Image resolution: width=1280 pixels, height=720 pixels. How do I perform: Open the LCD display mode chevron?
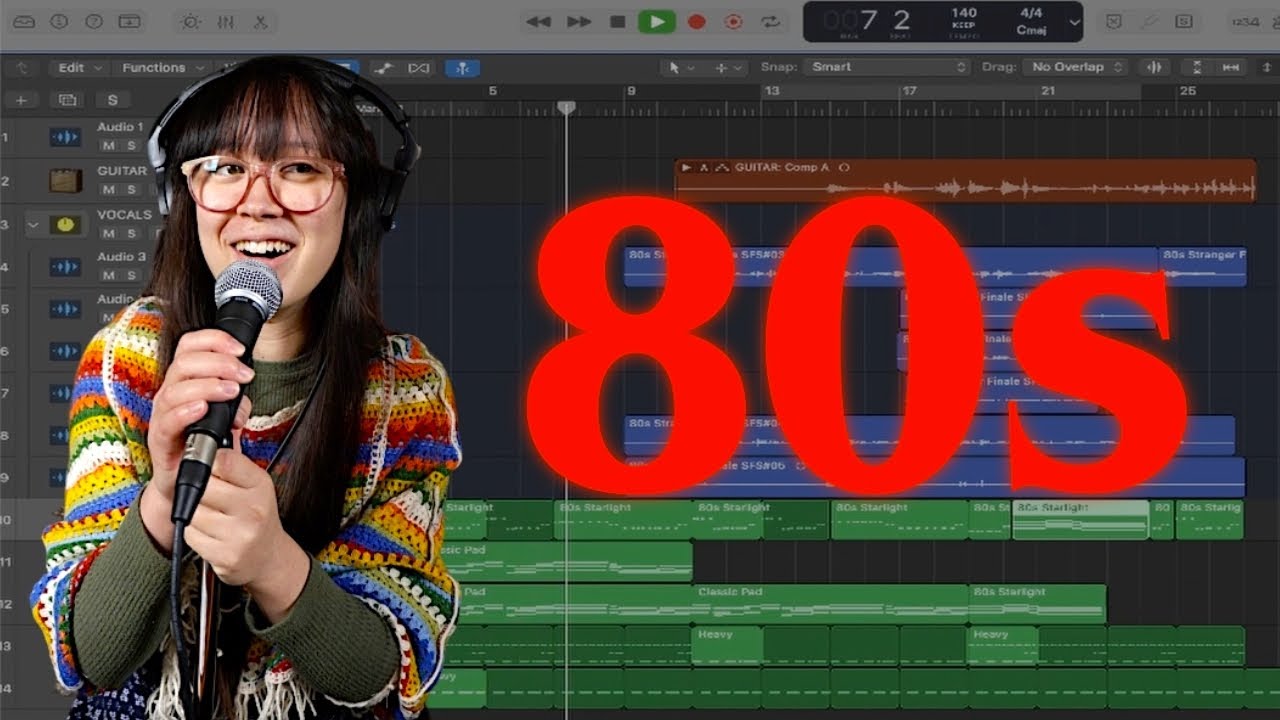pyautogui.click(x=1074, y=22)
